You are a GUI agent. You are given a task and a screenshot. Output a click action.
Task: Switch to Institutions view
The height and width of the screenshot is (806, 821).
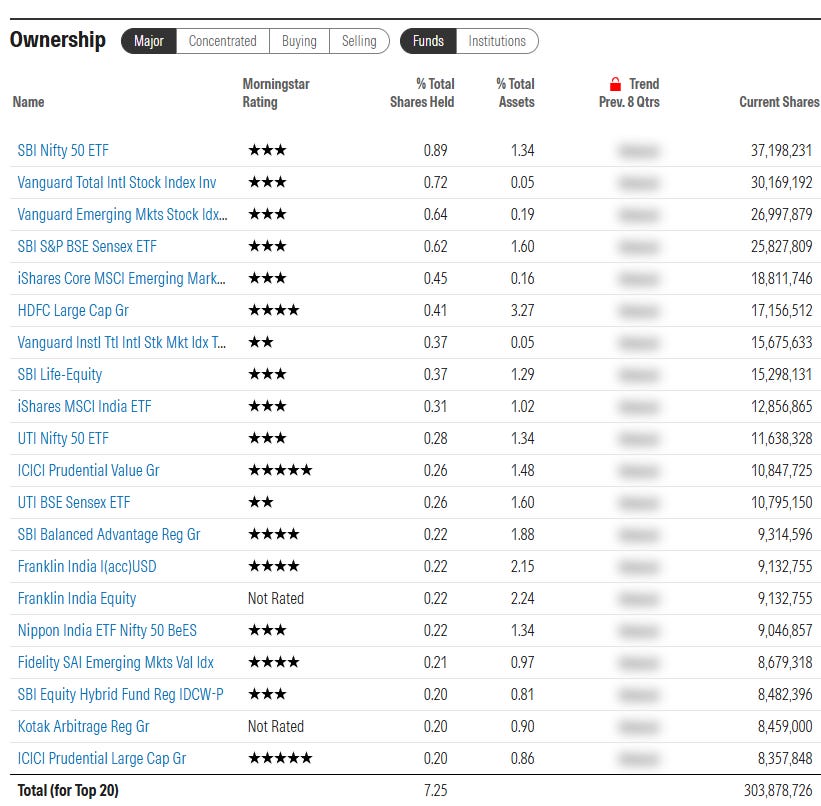pyautogui.click(x=497, y=41)
